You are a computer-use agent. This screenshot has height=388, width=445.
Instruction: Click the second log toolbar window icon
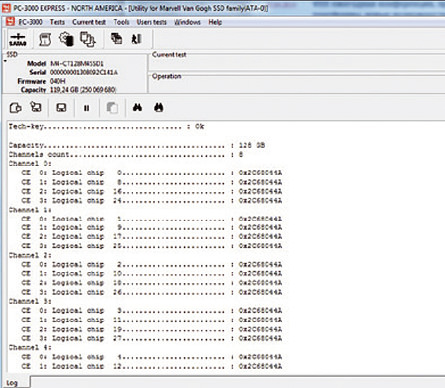tap(36, 107)
